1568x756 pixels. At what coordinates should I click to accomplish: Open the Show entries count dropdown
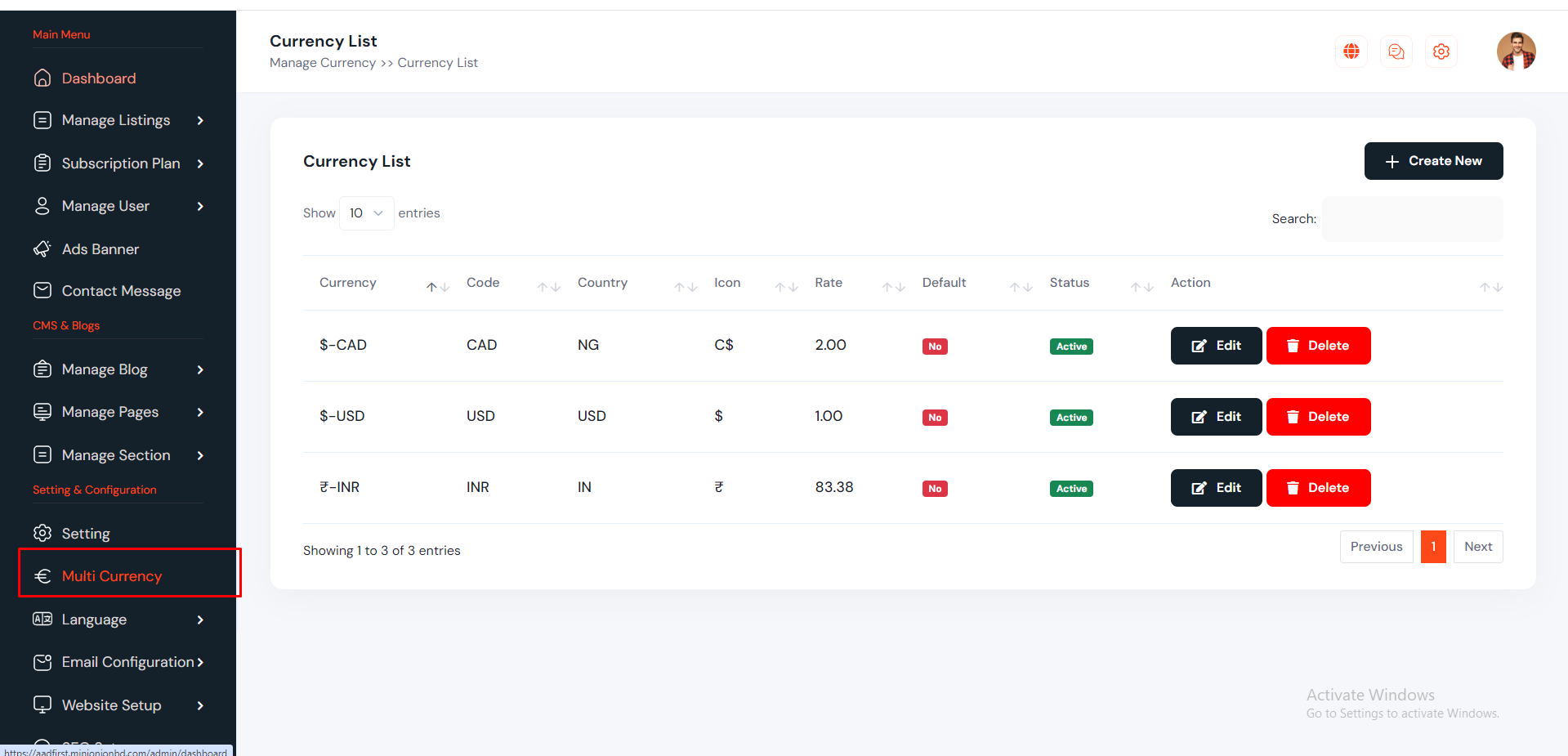[366, 213]
